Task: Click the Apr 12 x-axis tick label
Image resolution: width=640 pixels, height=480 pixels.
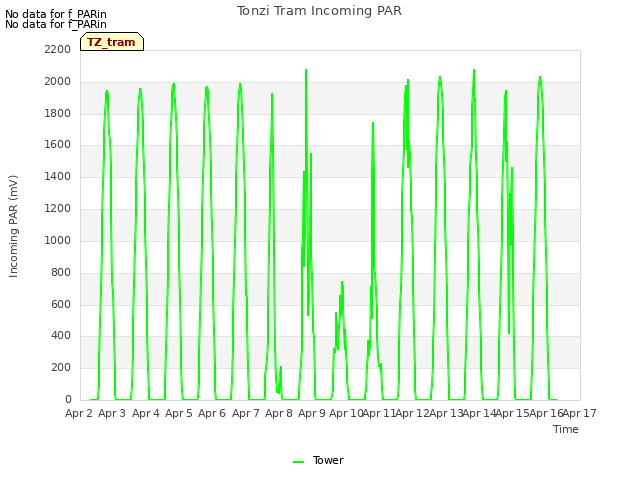Action: [412, 413]
